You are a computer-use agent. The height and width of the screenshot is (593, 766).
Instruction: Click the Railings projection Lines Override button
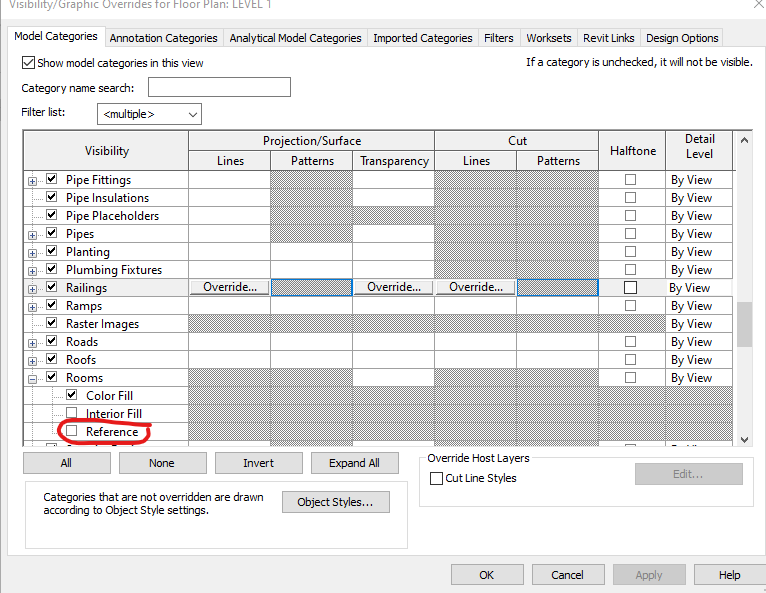[x=230, y=287]
